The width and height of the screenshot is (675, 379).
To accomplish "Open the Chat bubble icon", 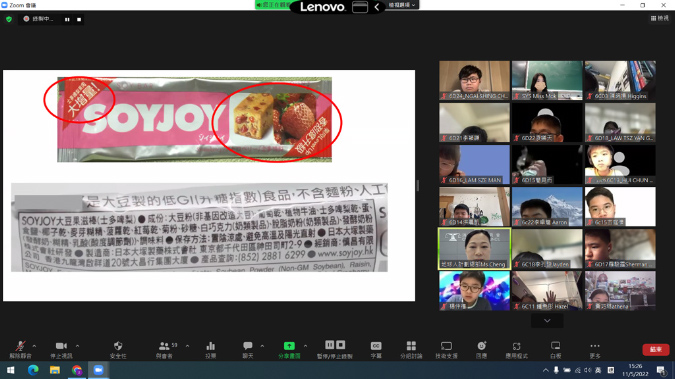I will [248, 349].
